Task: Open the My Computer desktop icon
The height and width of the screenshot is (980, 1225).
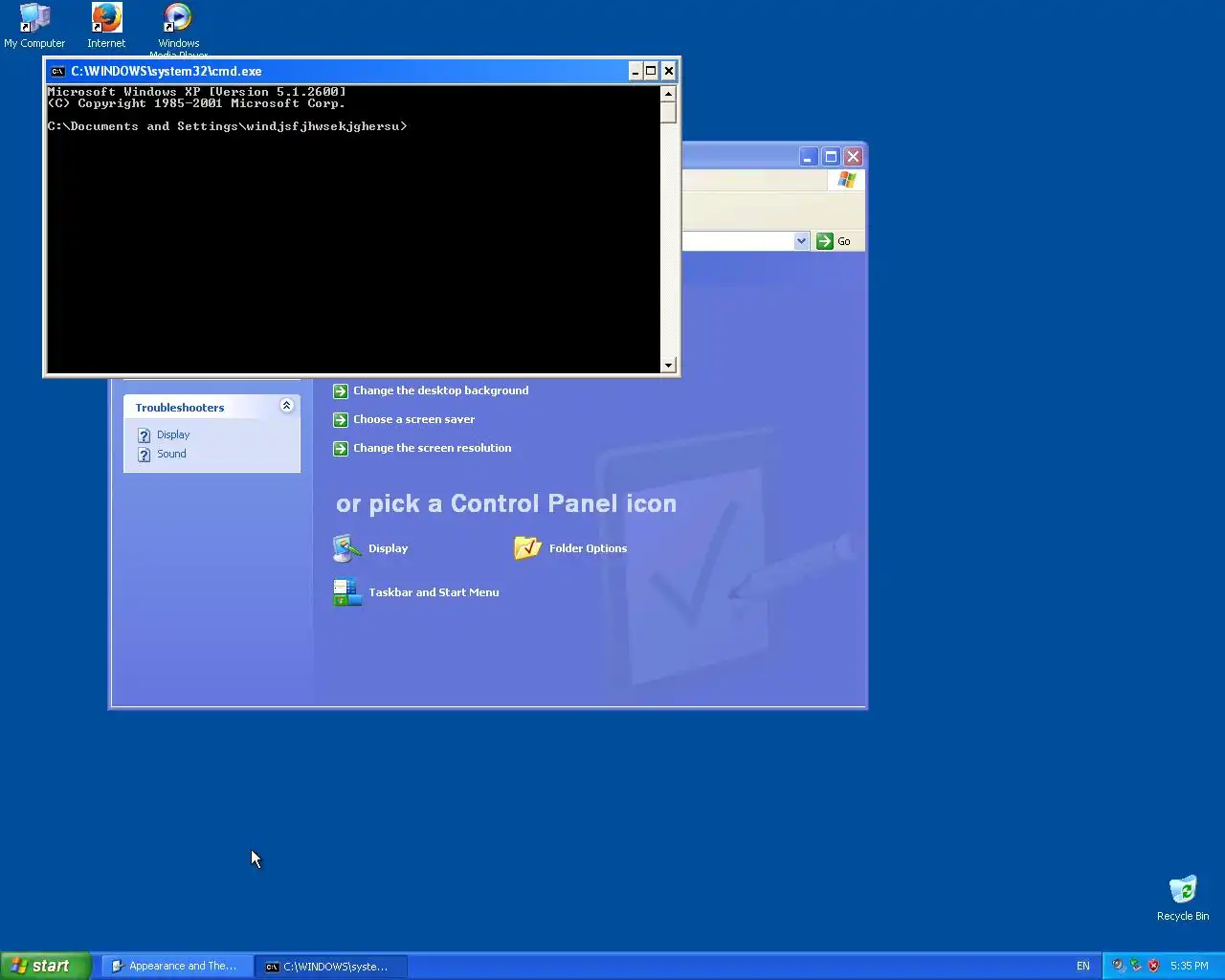Action: click(x=34, y=26)
